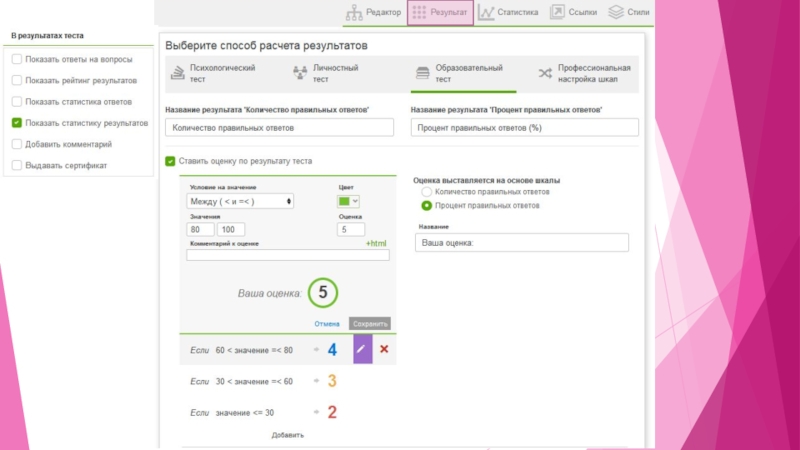Click the Стили layers icon
Viewport: 800px width, 450px height.
point(616,12)
